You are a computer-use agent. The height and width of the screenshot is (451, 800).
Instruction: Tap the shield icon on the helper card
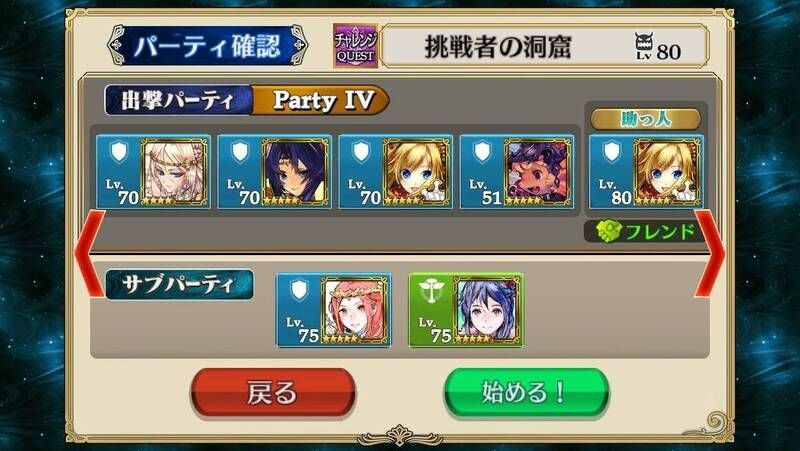(611, 152)
